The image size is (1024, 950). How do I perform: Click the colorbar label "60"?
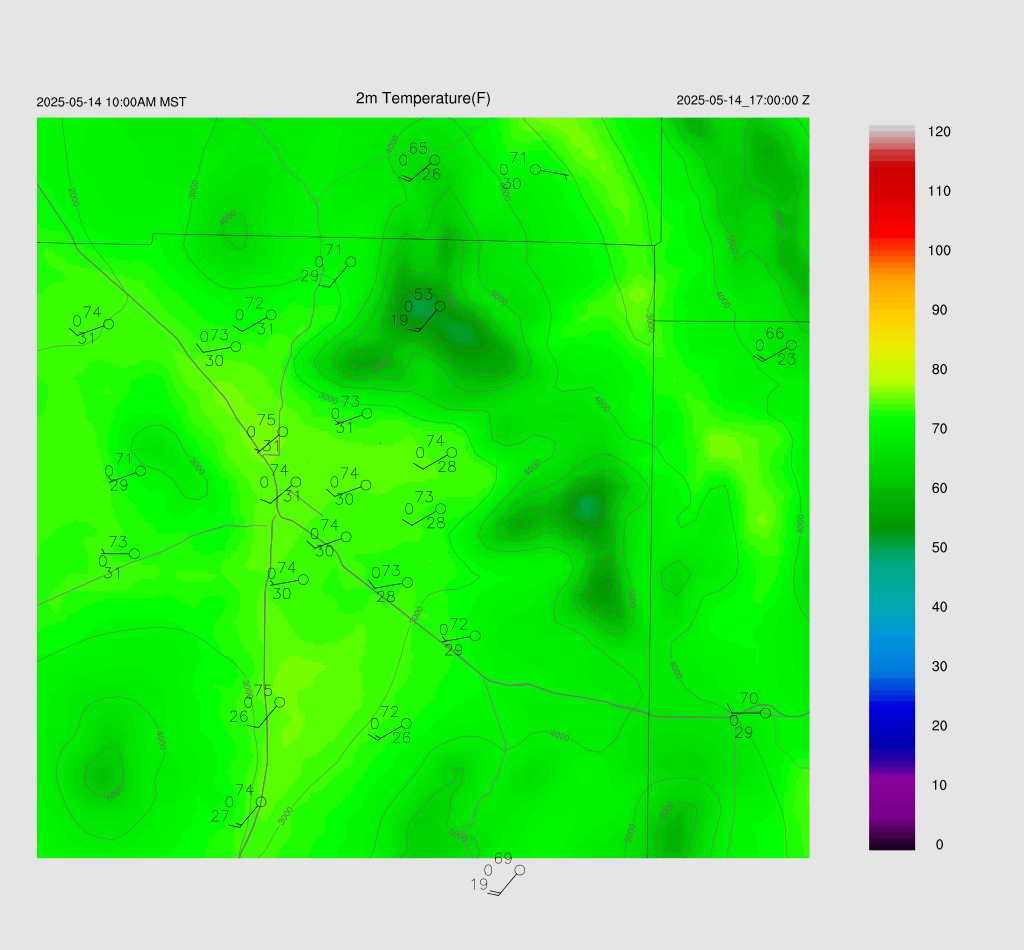[x=939, y=488]
